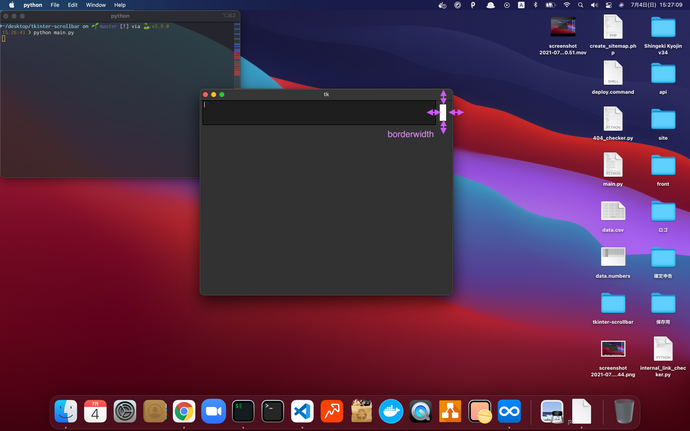Select internal_link_checker.py on the desktop
This screenshot has width=690, height=431.
[x=663, y=357]
